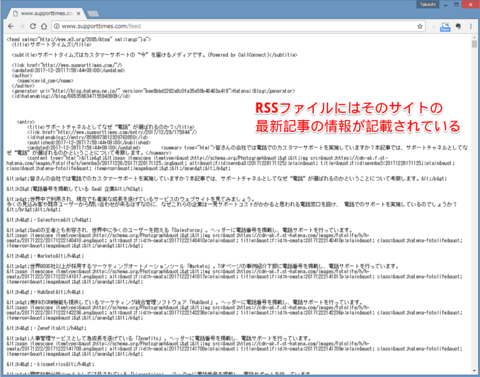Maximize the browser window

point(457,4)
